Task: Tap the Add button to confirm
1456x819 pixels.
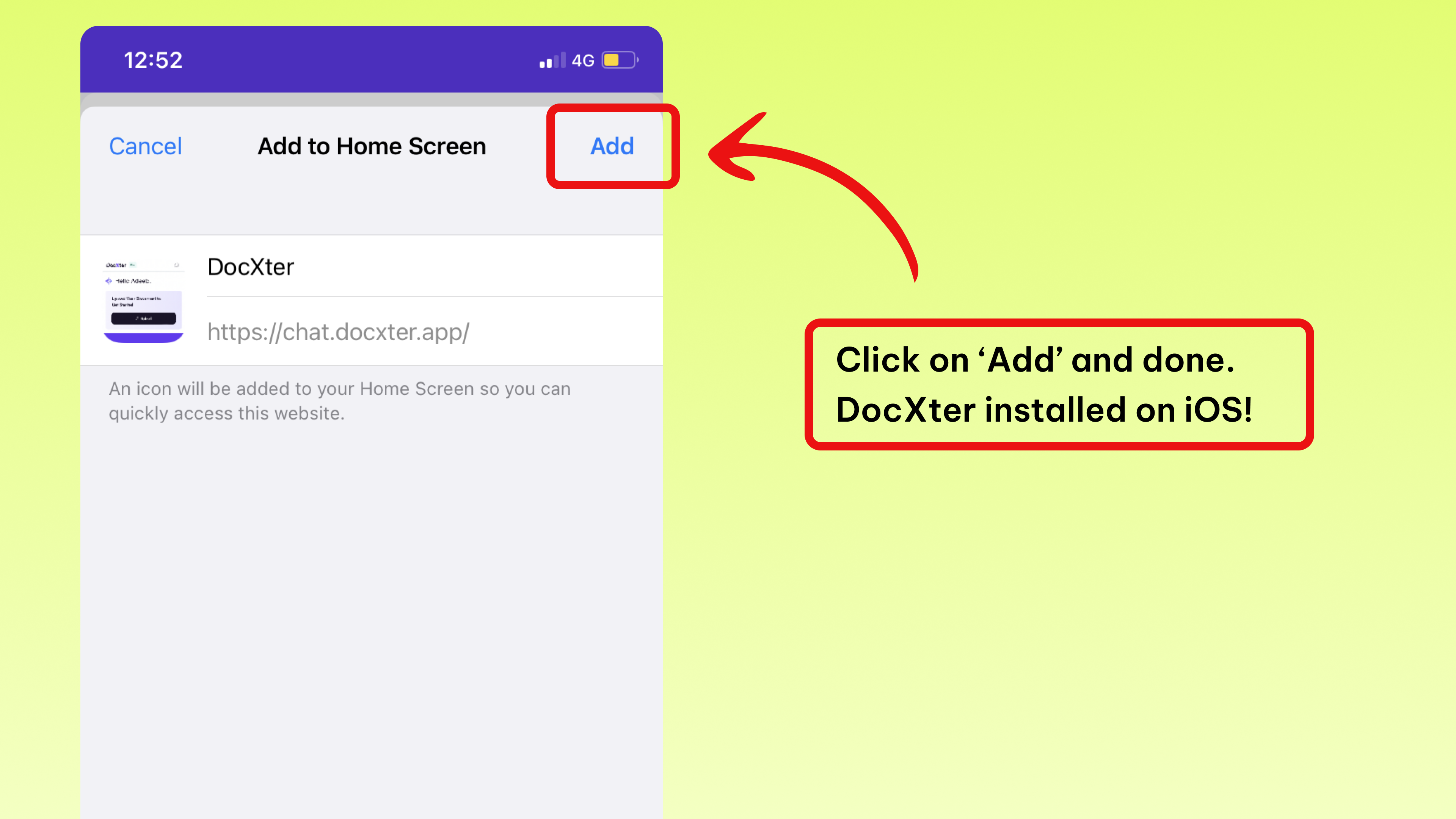Action: pyautogui.click(x=612, y=146)
